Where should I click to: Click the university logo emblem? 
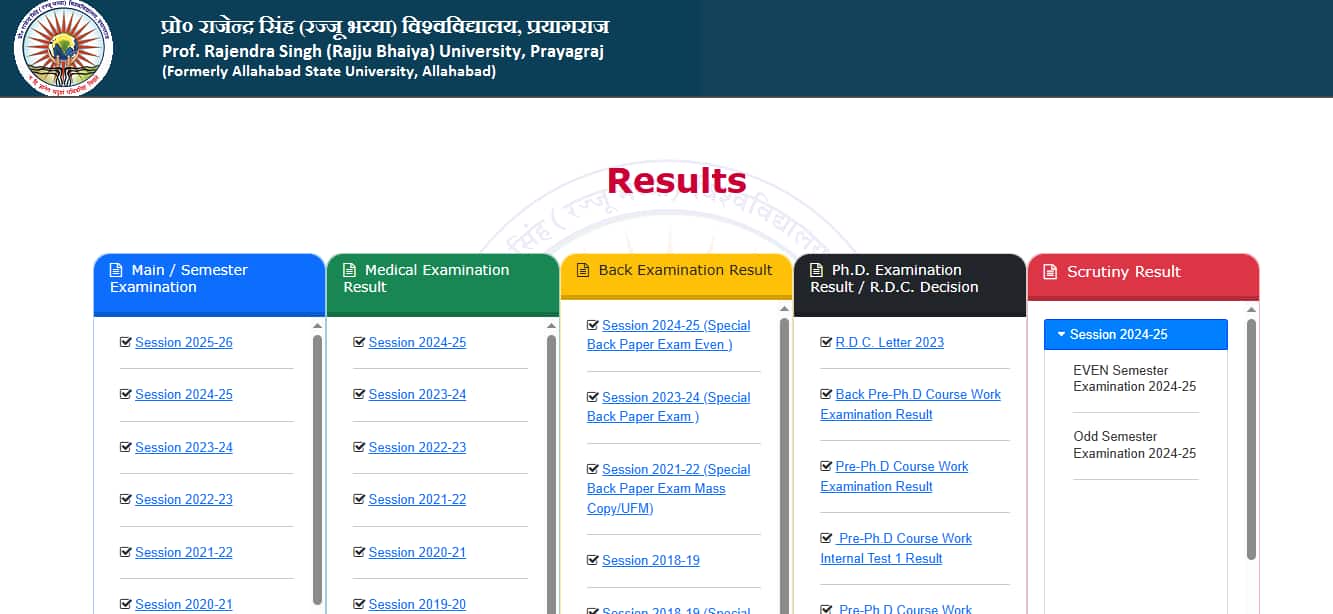63,47
